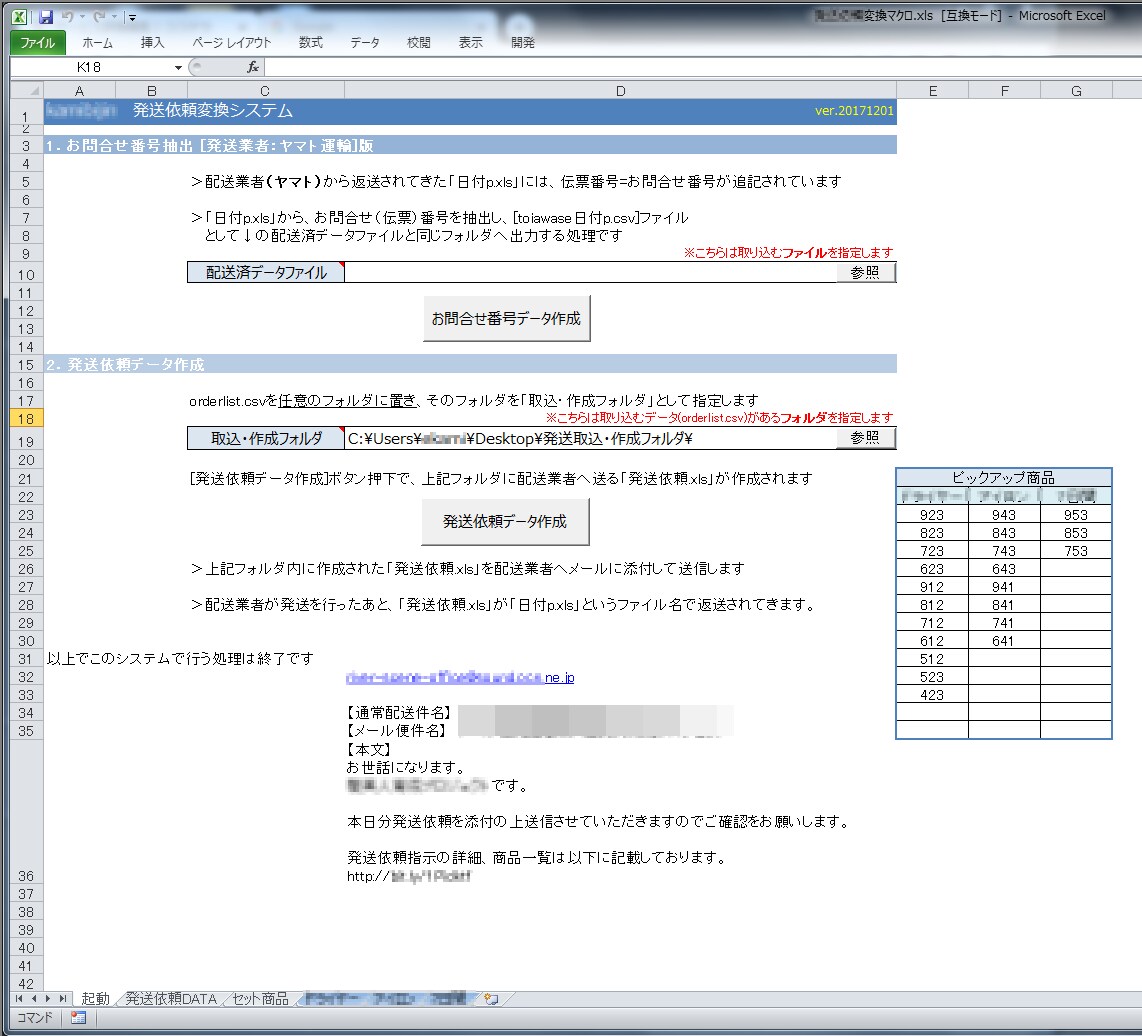
Task: Click cell containing 423
Action: click(x=932, y=695)
